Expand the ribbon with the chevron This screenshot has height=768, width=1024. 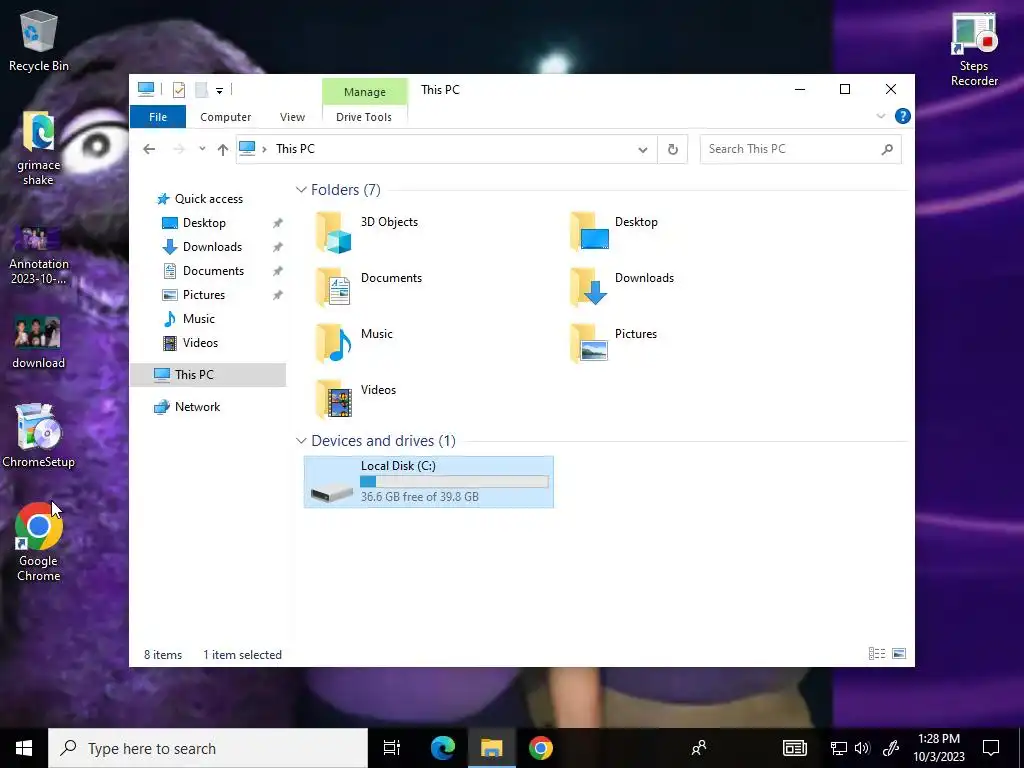(x=880, y=116)
